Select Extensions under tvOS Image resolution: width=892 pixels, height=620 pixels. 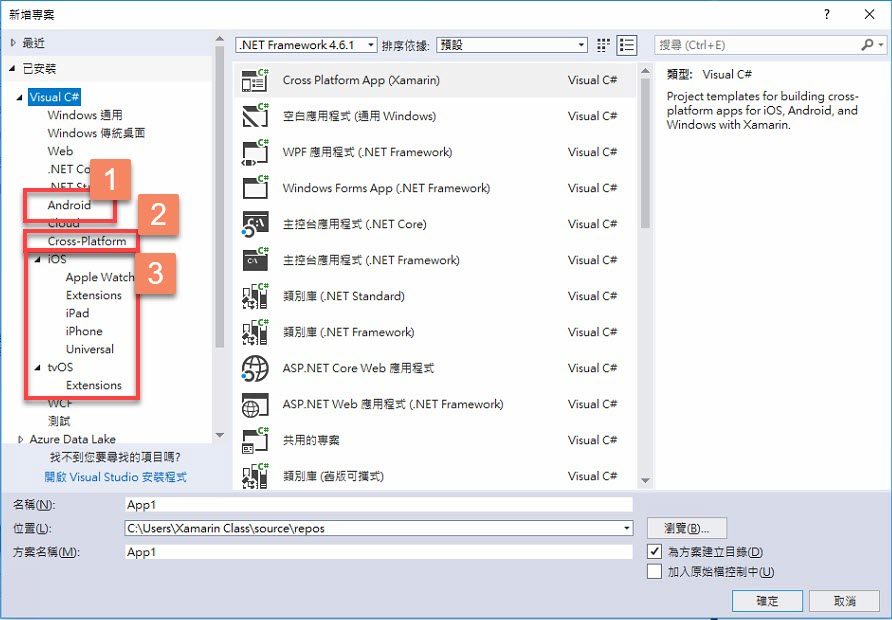coord(94,385)
